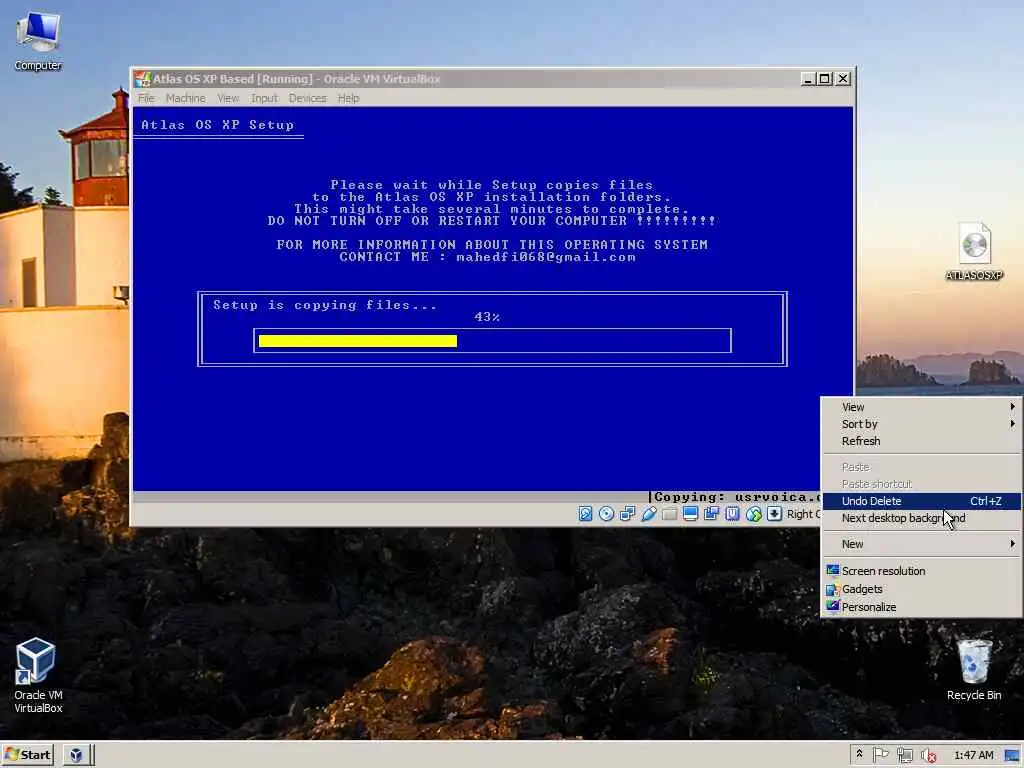The image size is (1024, 768).
Task: Click the Show desktop button in tray
Action: [1013, 755]
